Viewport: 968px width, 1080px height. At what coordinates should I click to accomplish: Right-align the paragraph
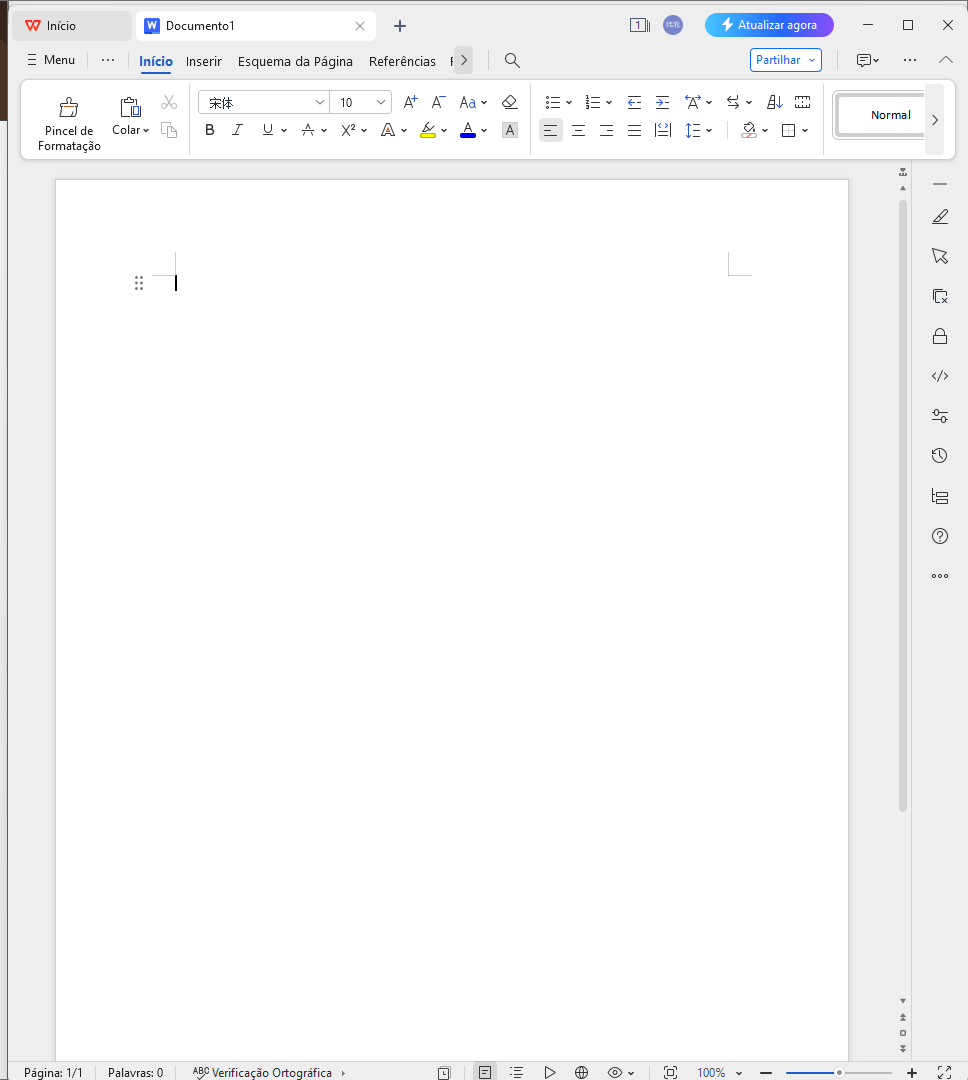[606, 130]
